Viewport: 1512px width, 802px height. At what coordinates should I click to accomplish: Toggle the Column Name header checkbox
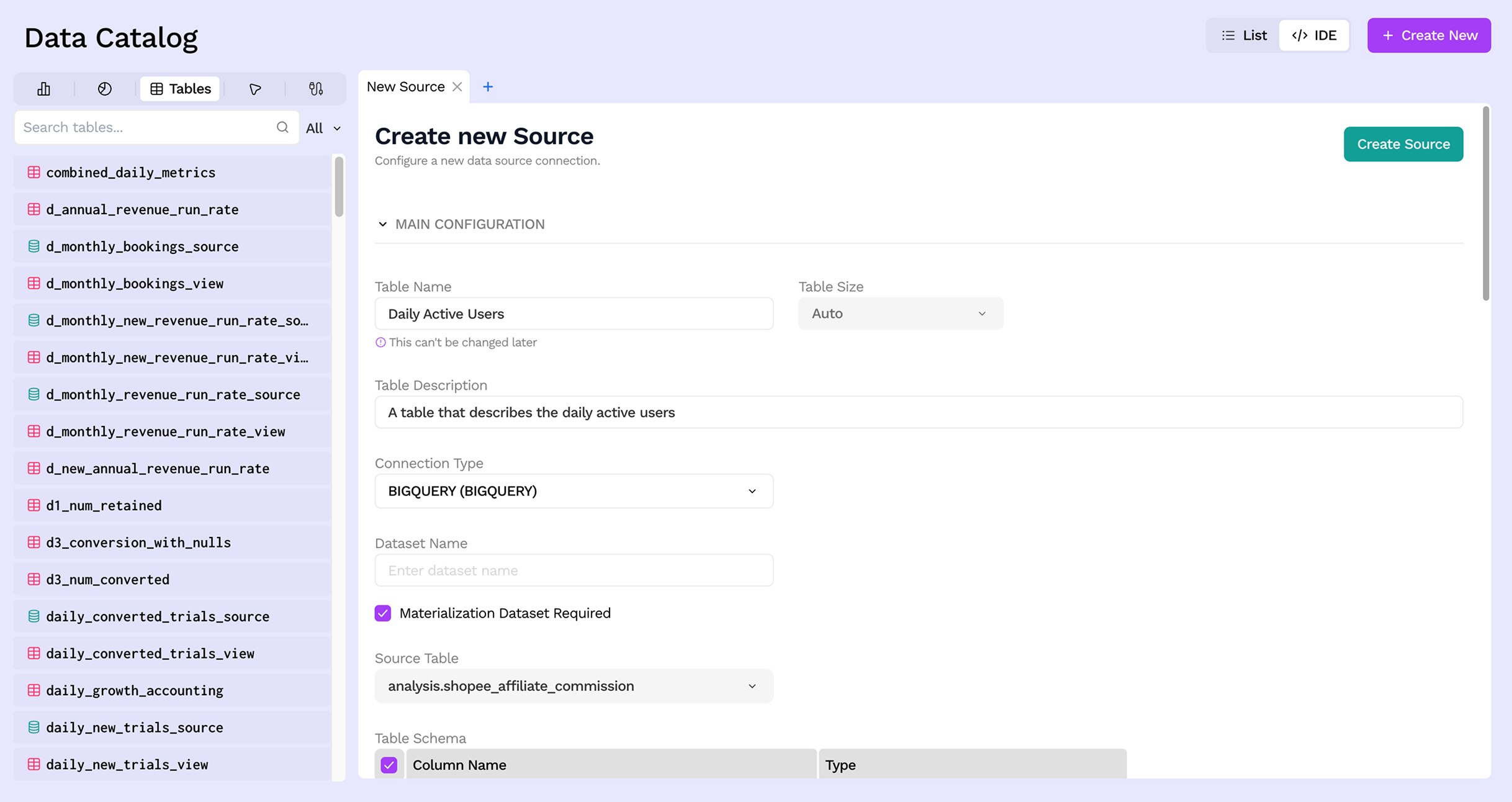coord(389,765)
